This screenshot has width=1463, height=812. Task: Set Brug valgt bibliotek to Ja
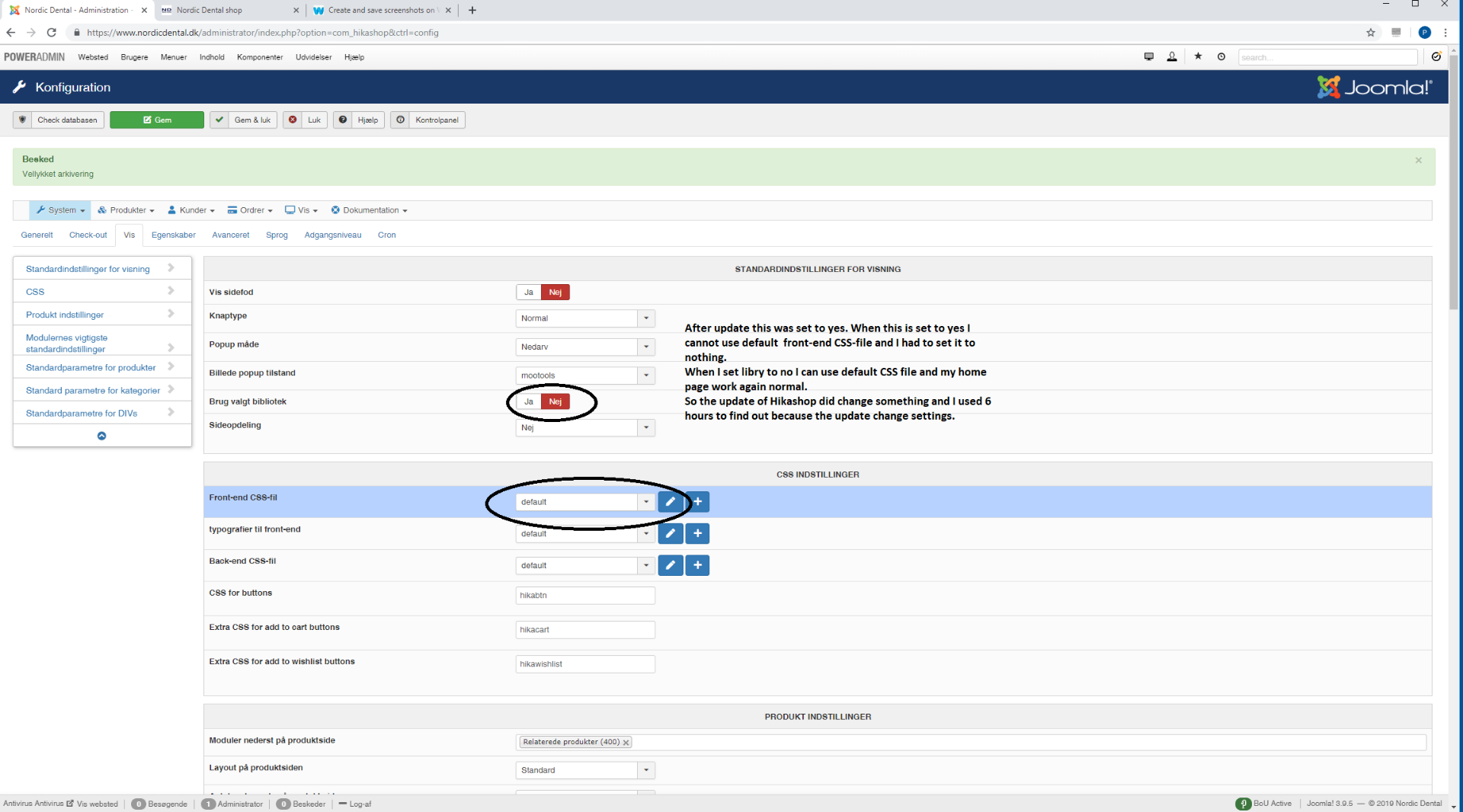pos(528,401)
